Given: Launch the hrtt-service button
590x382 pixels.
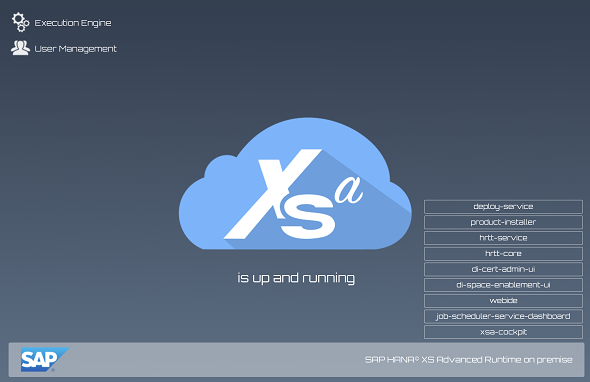Looking at the screenshot, I should point(503,238).
